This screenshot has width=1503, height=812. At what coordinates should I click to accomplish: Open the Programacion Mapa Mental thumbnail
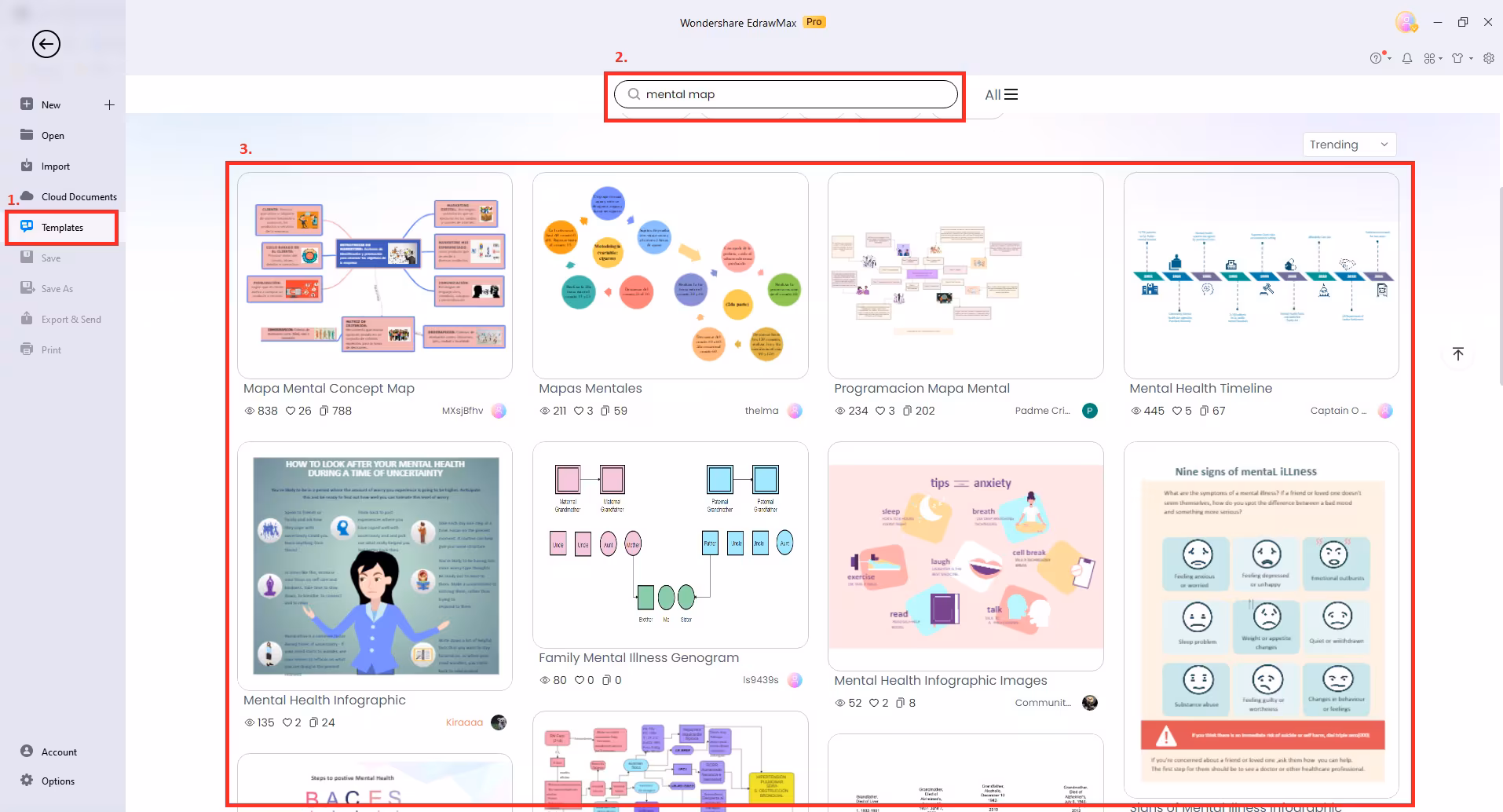tap(966, 276)
